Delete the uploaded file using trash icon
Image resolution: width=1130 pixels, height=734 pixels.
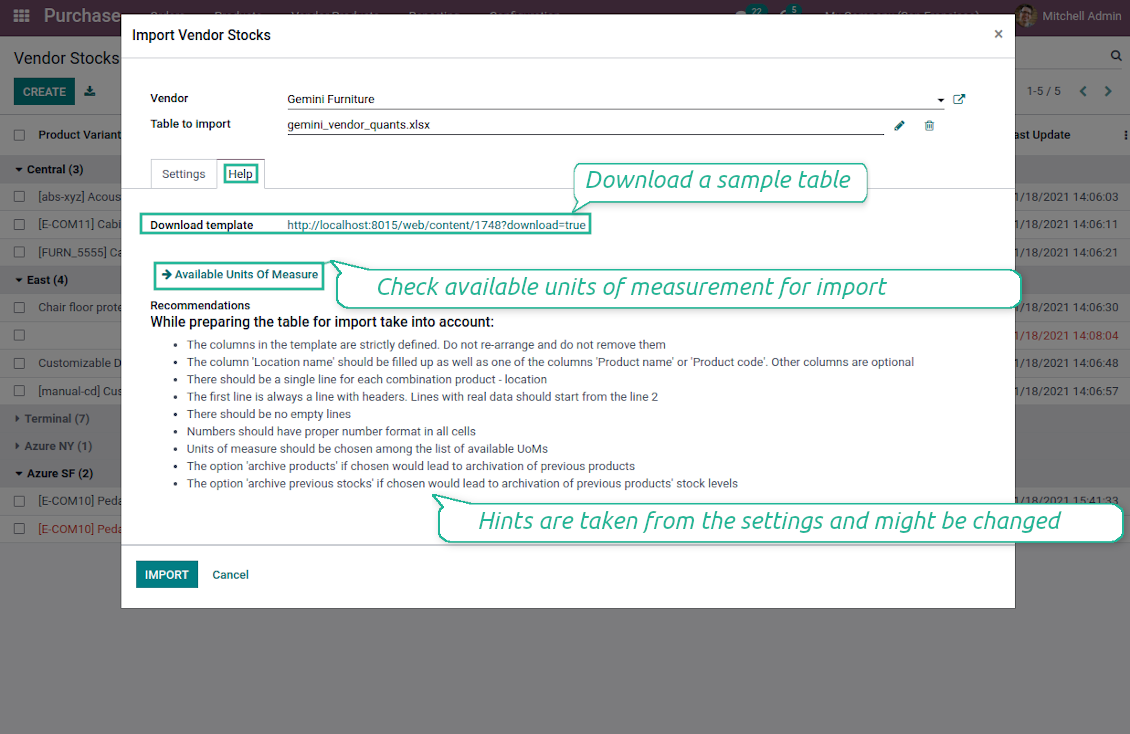(929, 125)
